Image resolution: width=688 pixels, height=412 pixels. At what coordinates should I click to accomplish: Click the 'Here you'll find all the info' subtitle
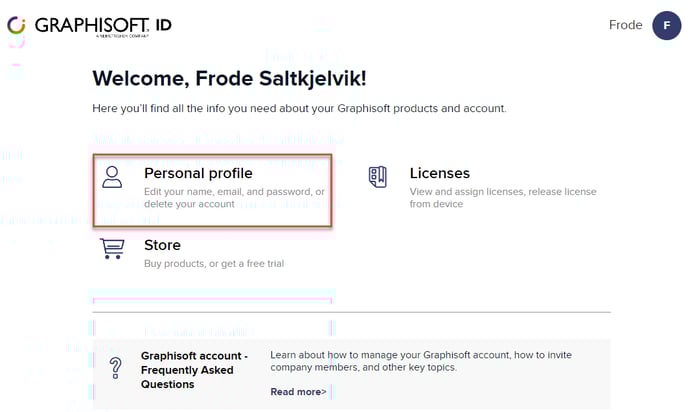299,108
